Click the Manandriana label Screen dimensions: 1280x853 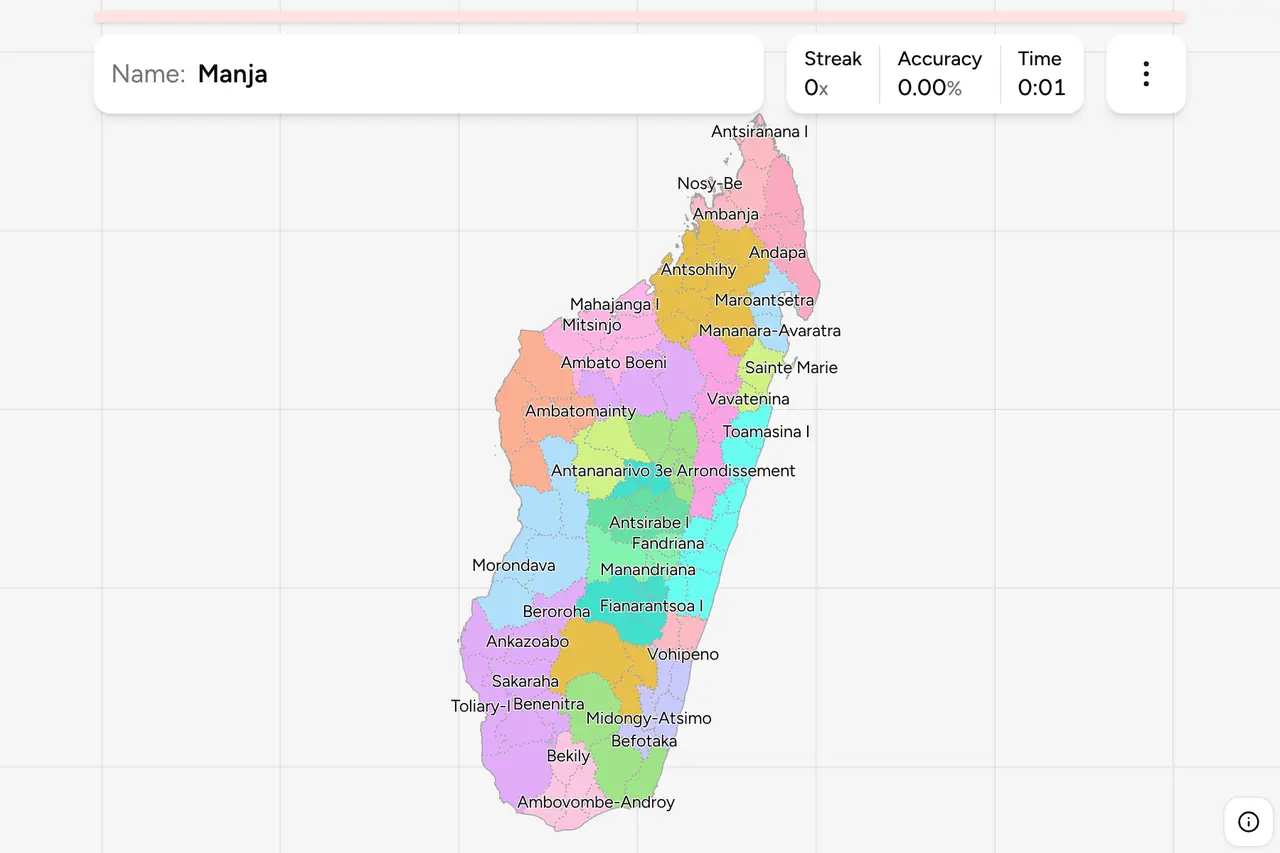[x=648, y=569]
